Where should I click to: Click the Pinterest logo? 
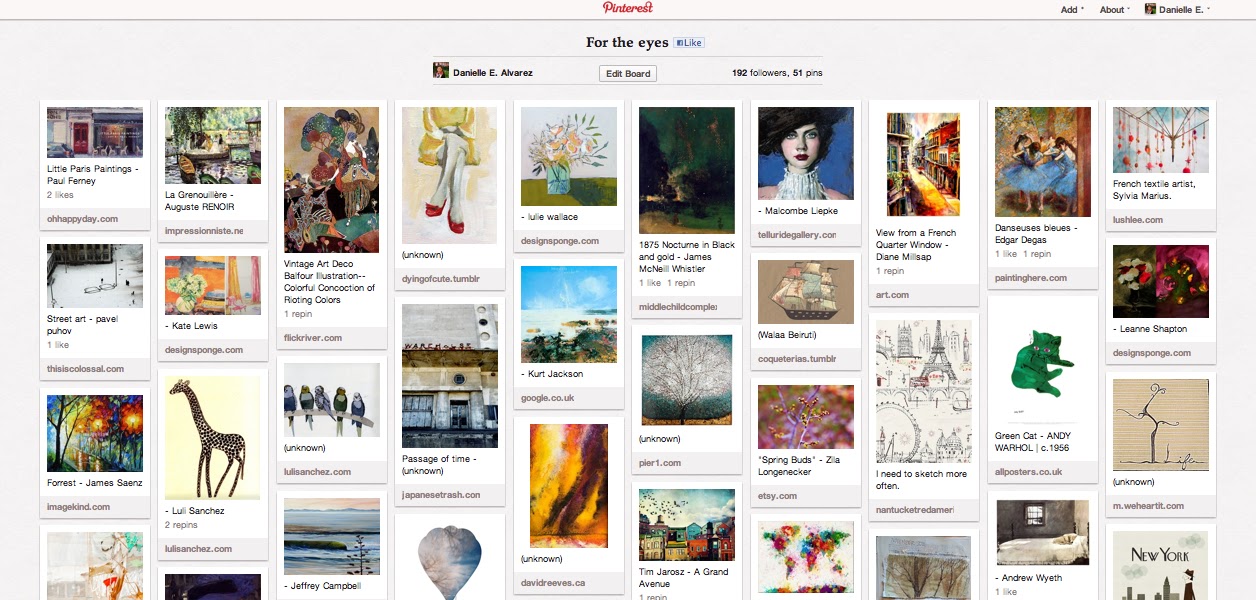coord(627,8)
